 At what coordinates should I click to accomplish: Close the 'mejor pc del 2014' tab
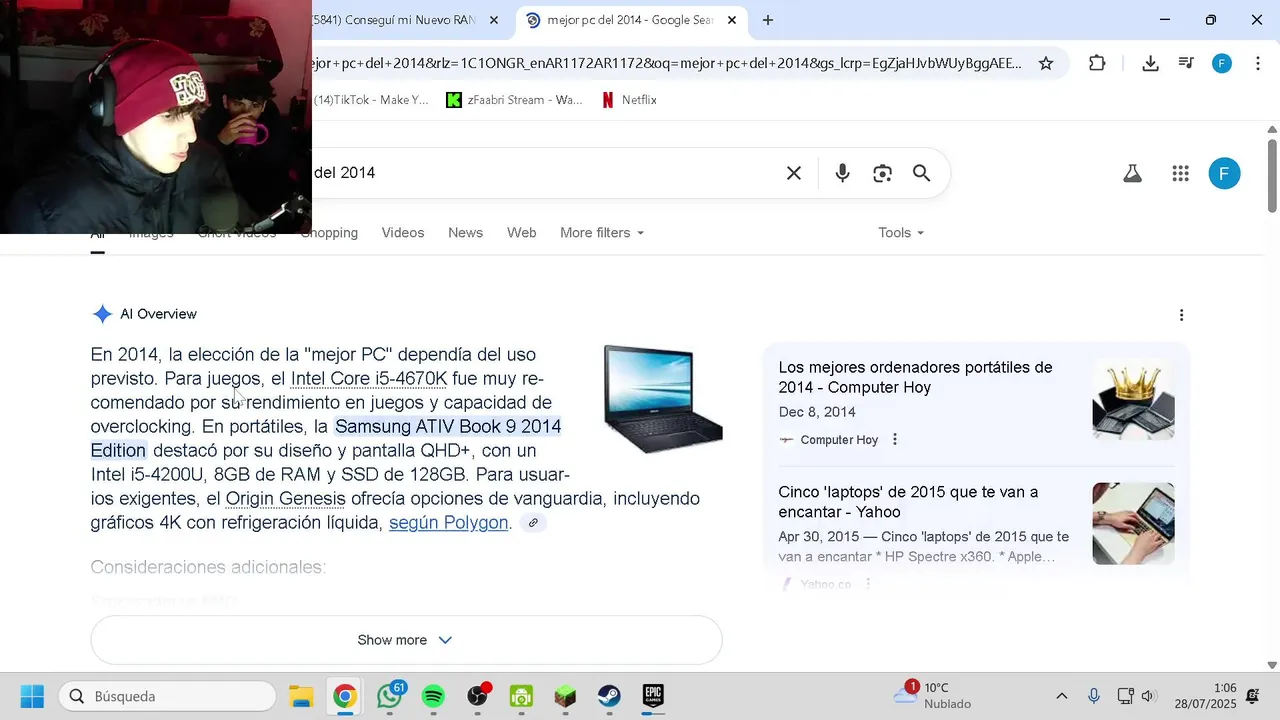point(732,20)
